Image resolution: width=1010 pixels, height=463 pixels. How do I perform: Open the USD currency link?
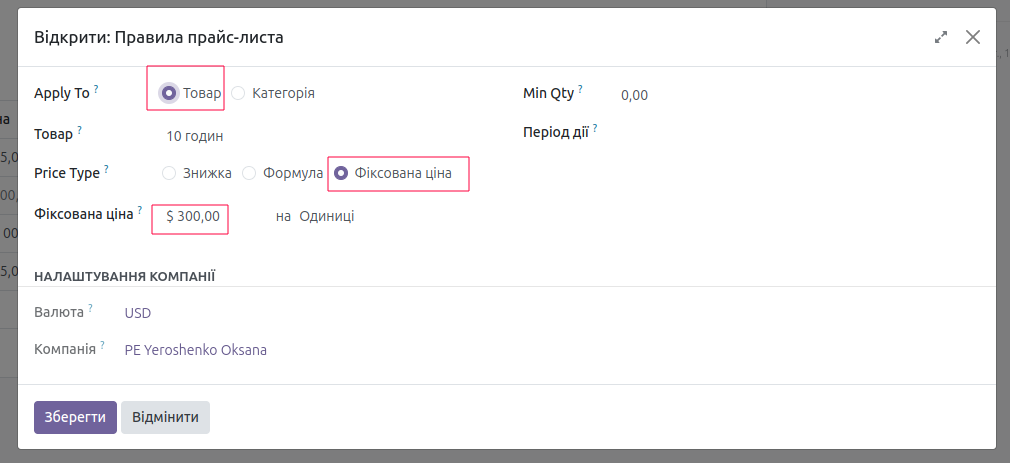(138, 313)
